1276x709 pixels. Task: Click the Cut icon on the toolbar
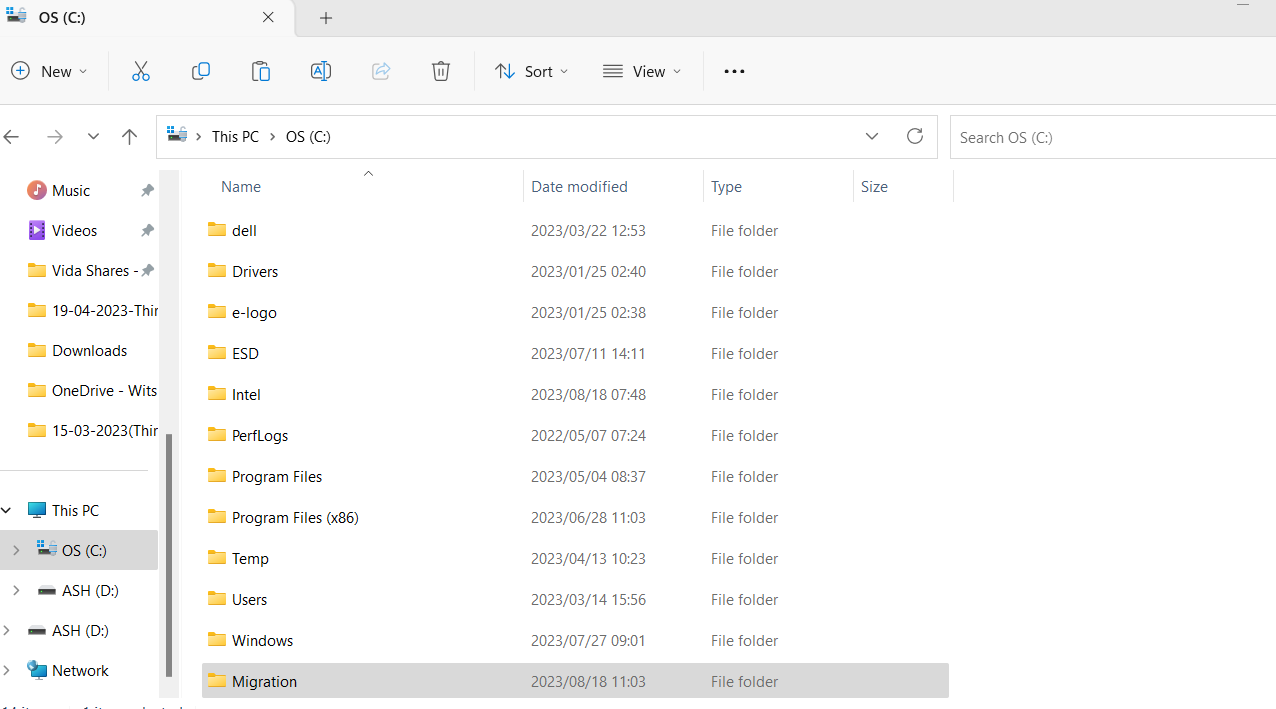140,71
